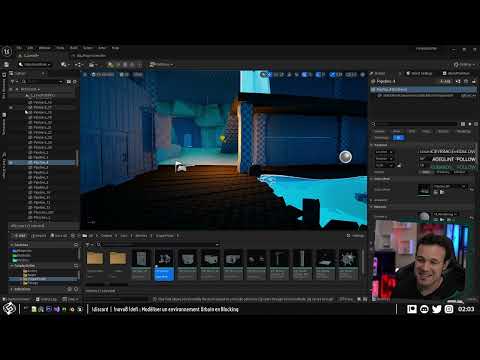Switch to the World Settings tab
480x360 pixels.
pos(419,73)
